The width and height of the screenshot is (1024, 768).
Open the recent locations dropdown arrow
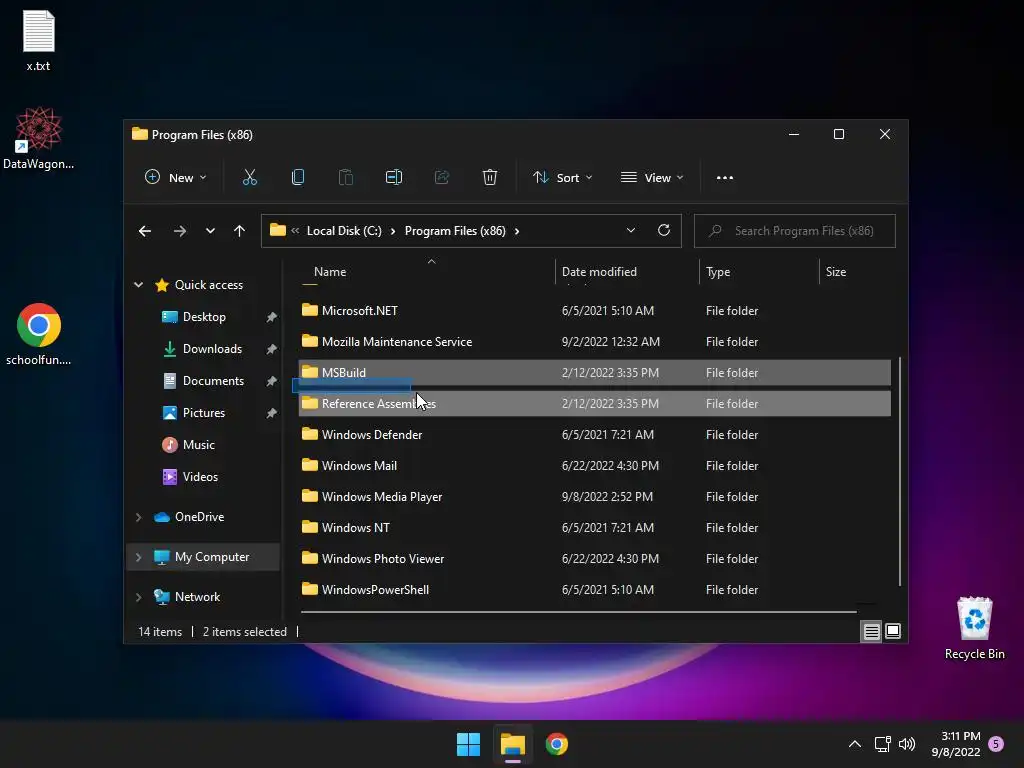210,231
